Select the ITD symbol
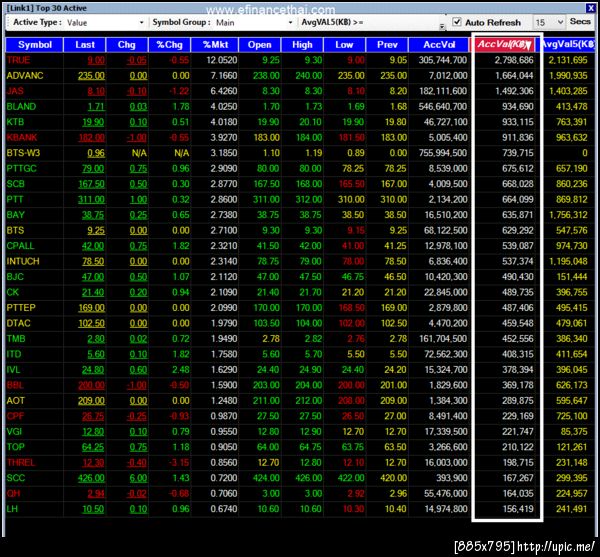Screen dimensions: 600x557 [14, 354]
